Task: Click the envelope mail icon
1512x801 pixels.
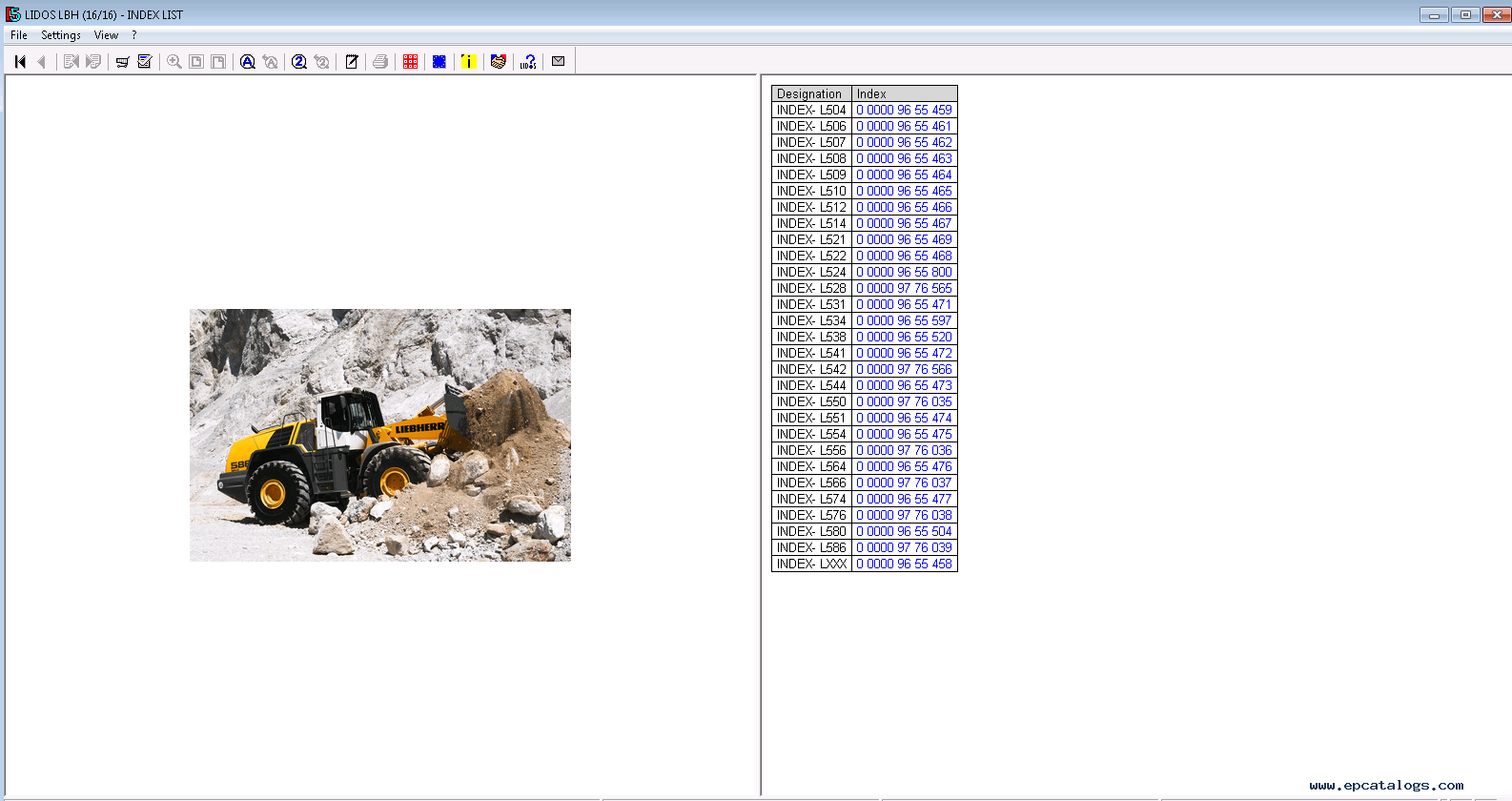Action: (x=559, y=61)
